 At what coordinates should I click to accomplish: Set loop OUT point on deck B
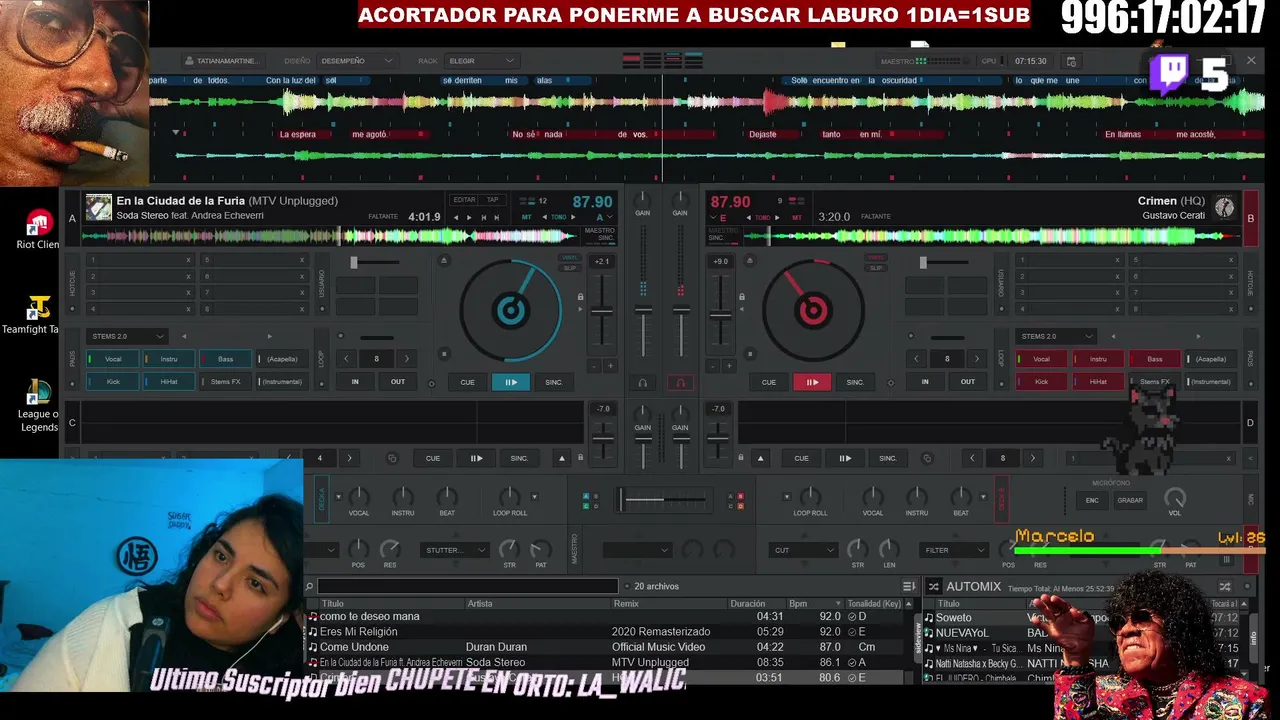(968, 382)
